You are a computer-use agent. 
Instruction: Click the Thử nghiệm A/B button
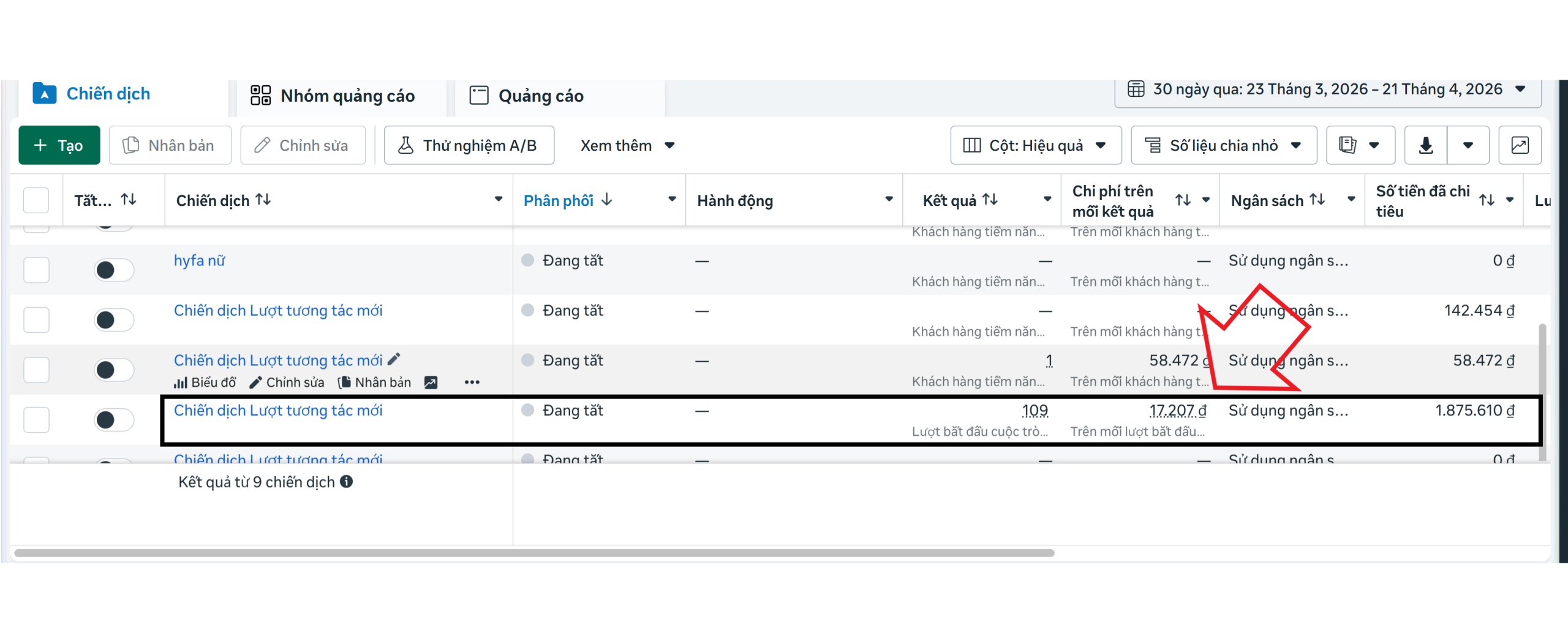pyautogui.click(x=469, y=145)
